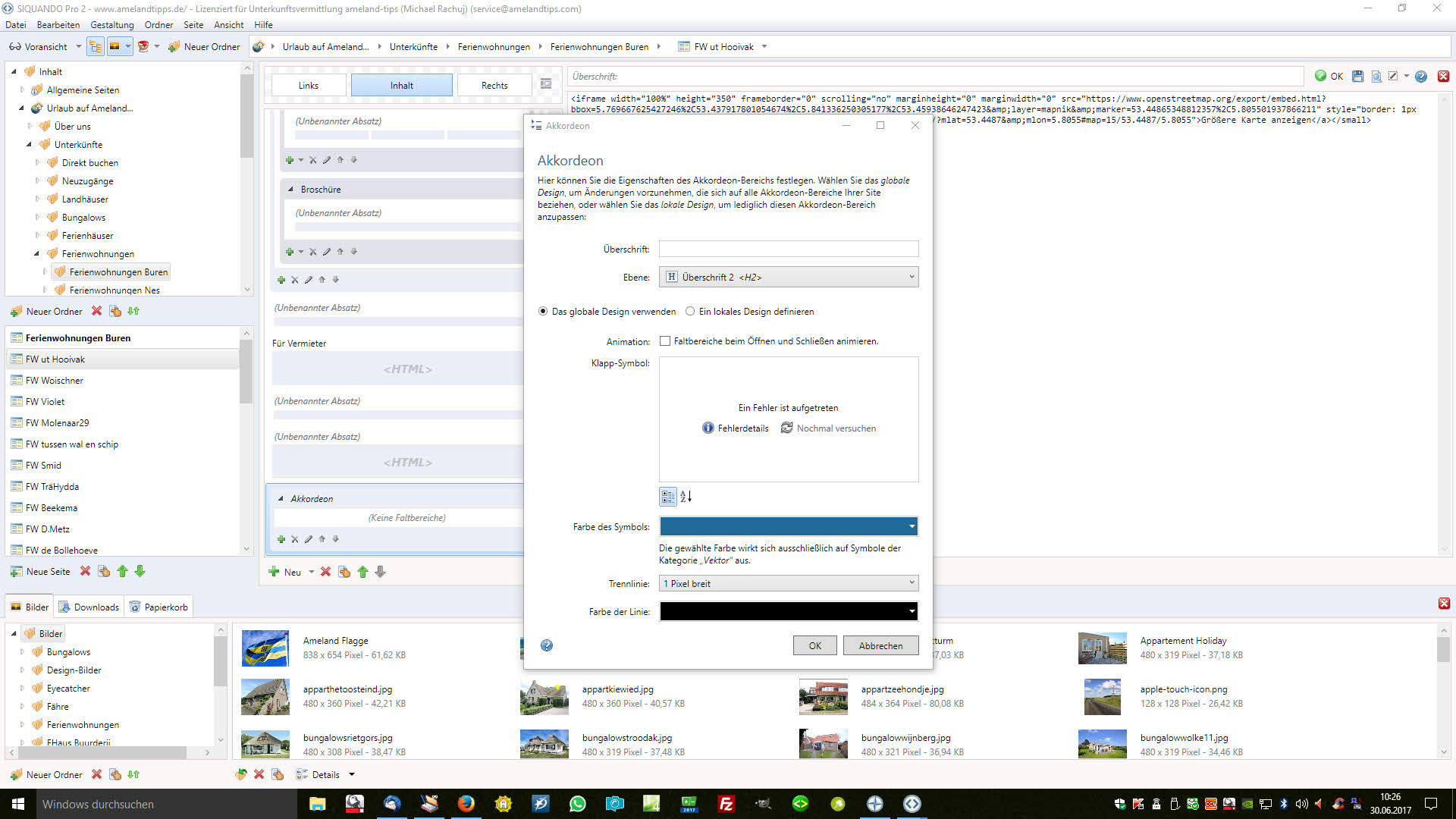This screenshot has width=1456, height=819.
Task: Click the A-Z sort icon below symbol list
Action: (686, 497)
